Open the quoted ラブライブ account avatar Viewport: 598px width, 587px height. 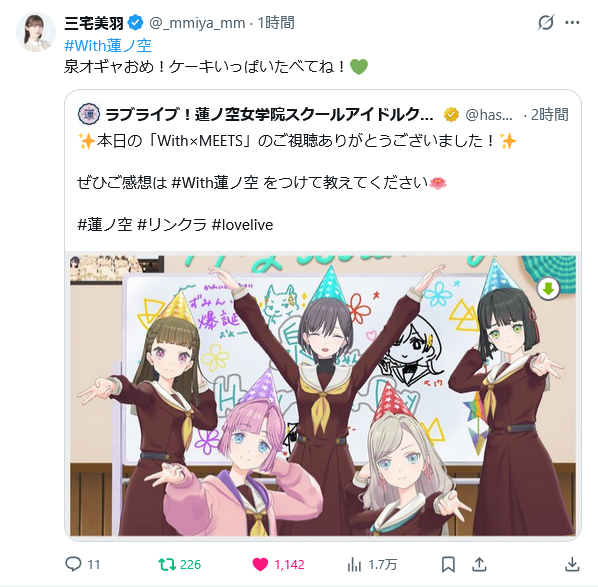(x=89, y=114)
